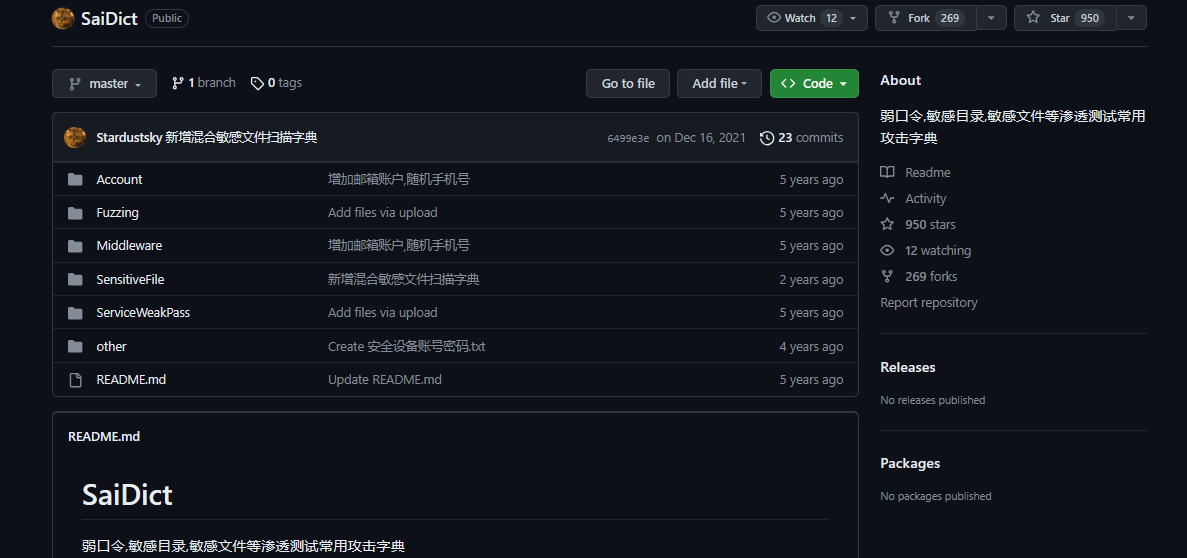
Task: Click the Middleware folder icon
Action: 75,246
